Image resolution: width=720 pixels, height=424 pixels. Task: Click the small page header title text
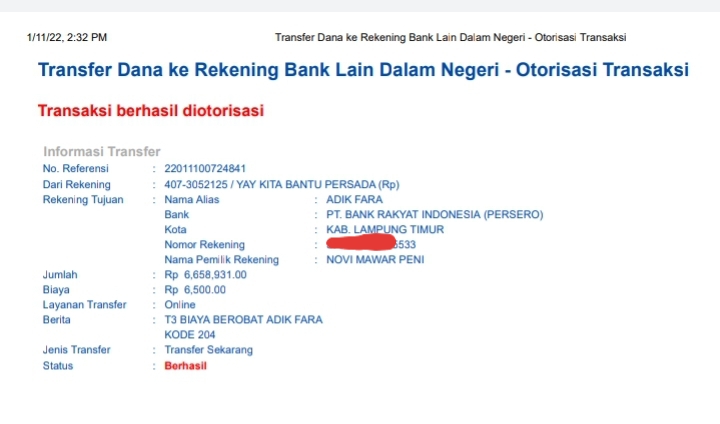pos(450,38)
